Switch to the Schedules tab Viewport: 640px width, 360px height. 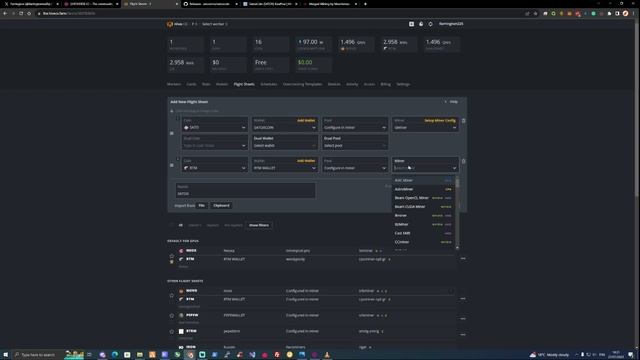click(x=269, y=84)
